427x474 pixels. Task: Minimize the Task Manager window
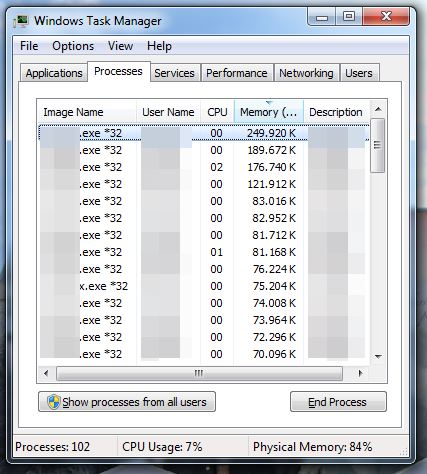tap(322, 17)
